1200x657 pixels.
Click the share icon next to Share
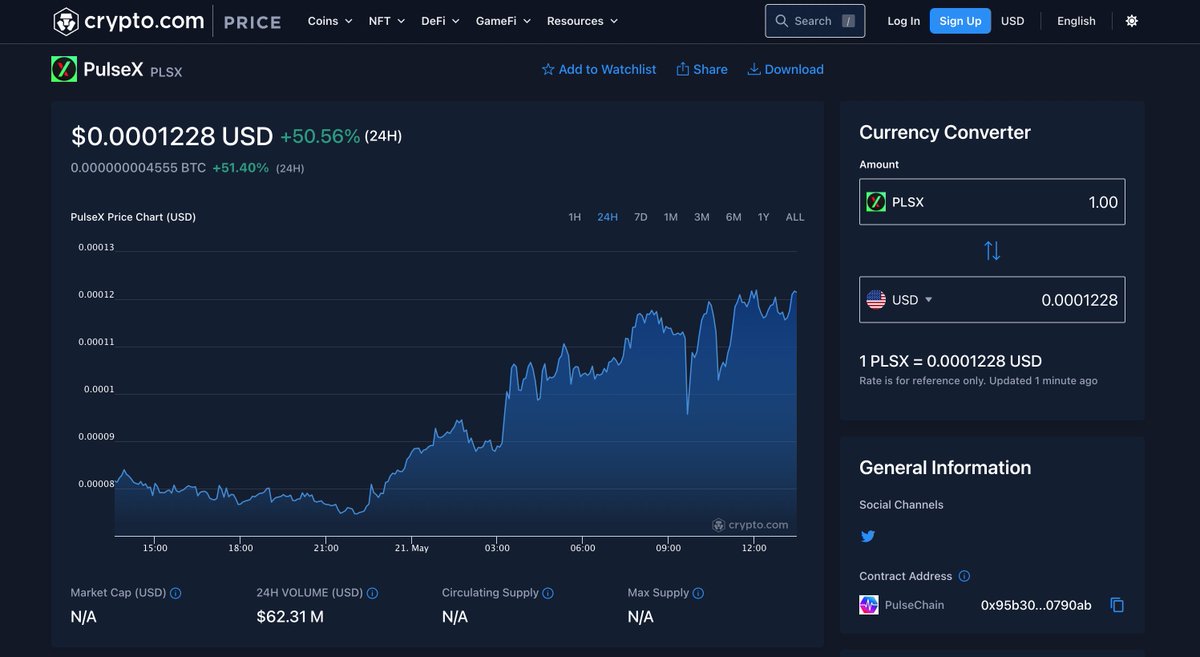683,69
